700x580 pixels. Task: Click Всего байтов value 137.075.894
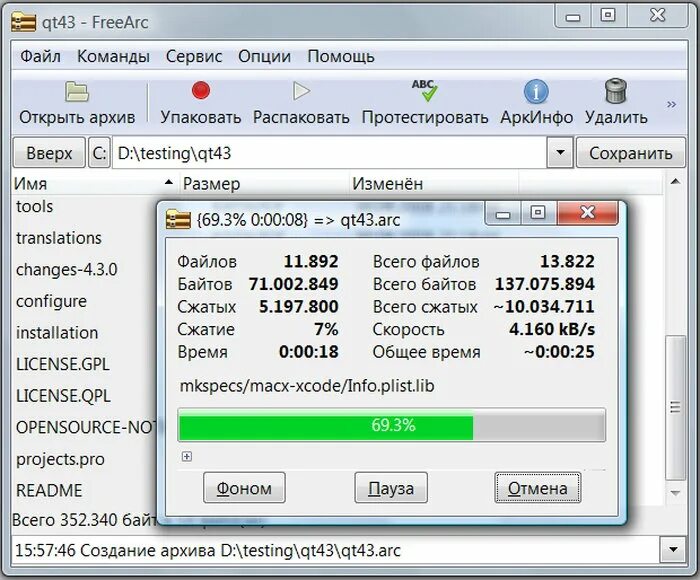(545, 284)
